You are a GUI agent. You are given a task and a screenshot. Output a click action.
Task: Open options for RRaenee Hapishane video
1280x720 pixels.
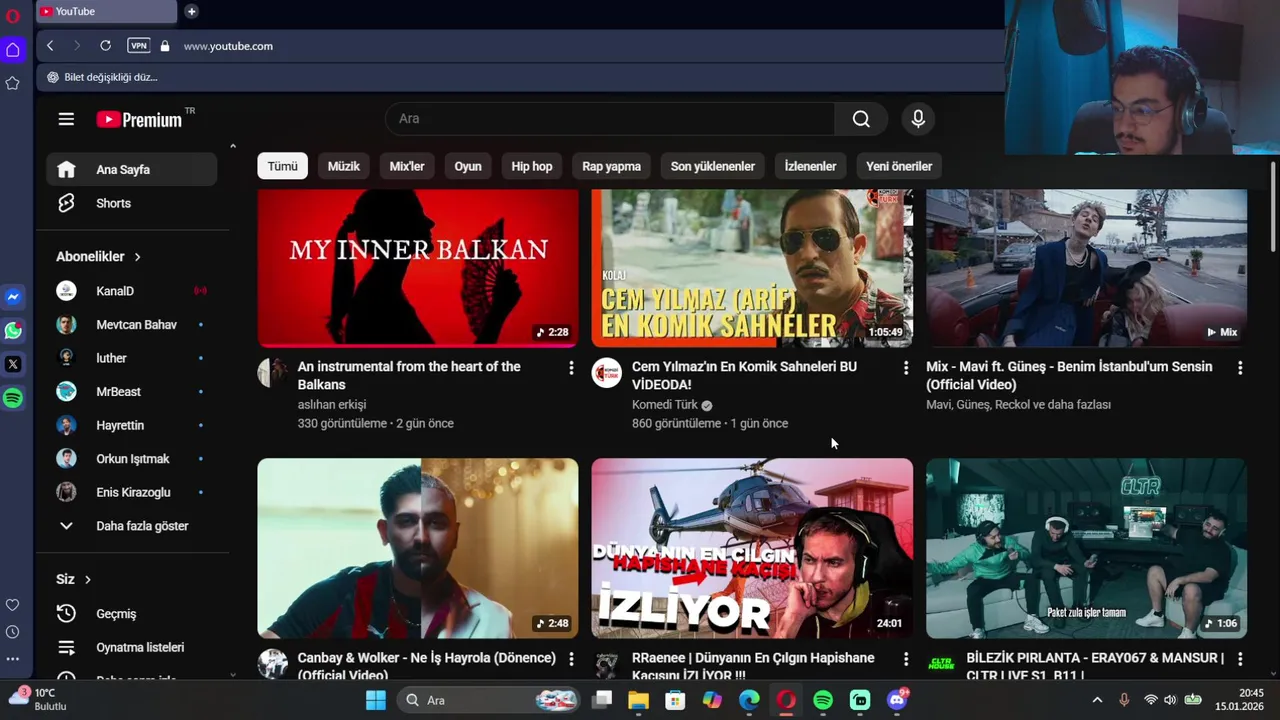(906, 659)
